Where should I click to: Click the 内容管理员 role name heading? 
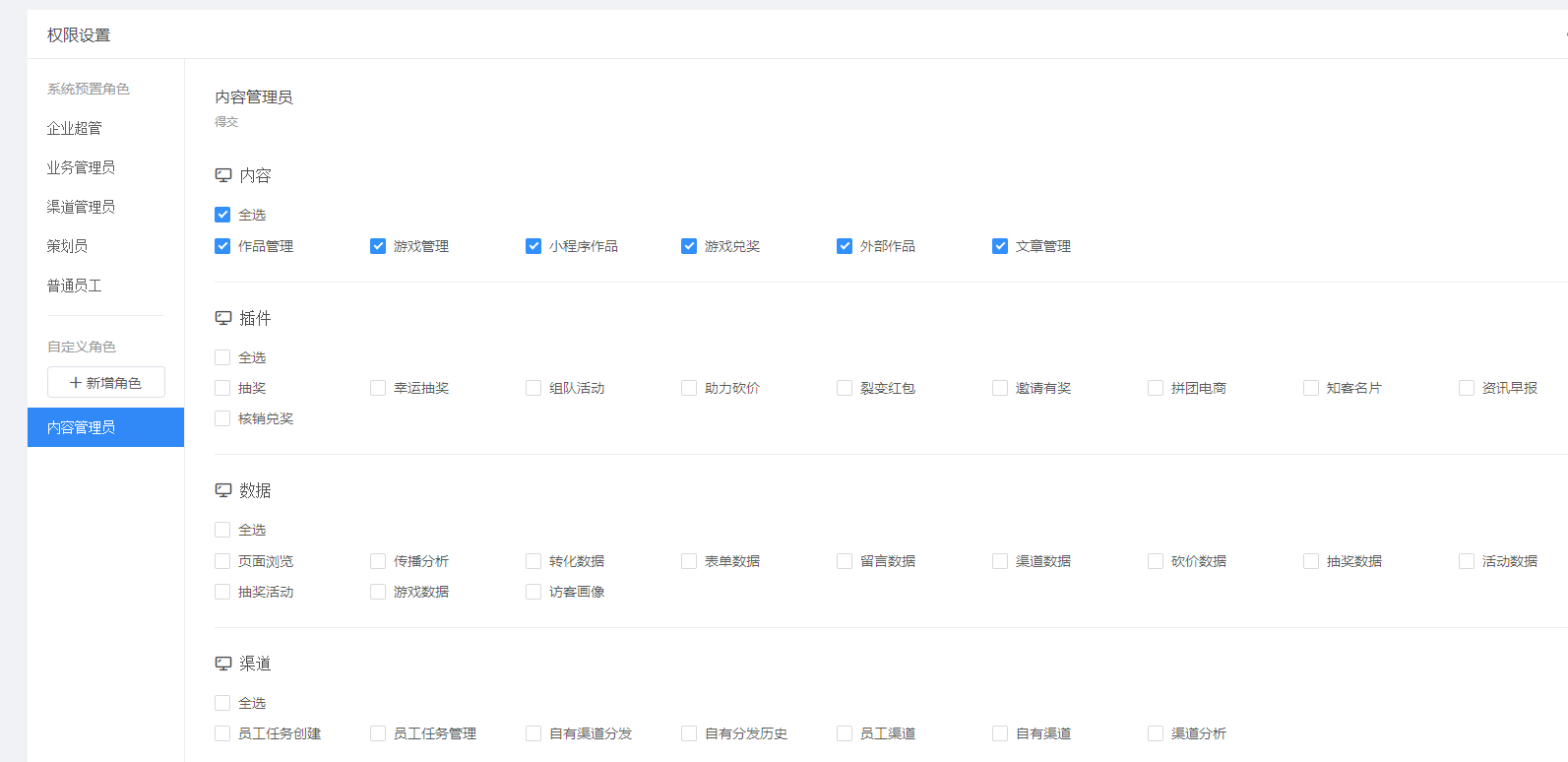[254, 97]
